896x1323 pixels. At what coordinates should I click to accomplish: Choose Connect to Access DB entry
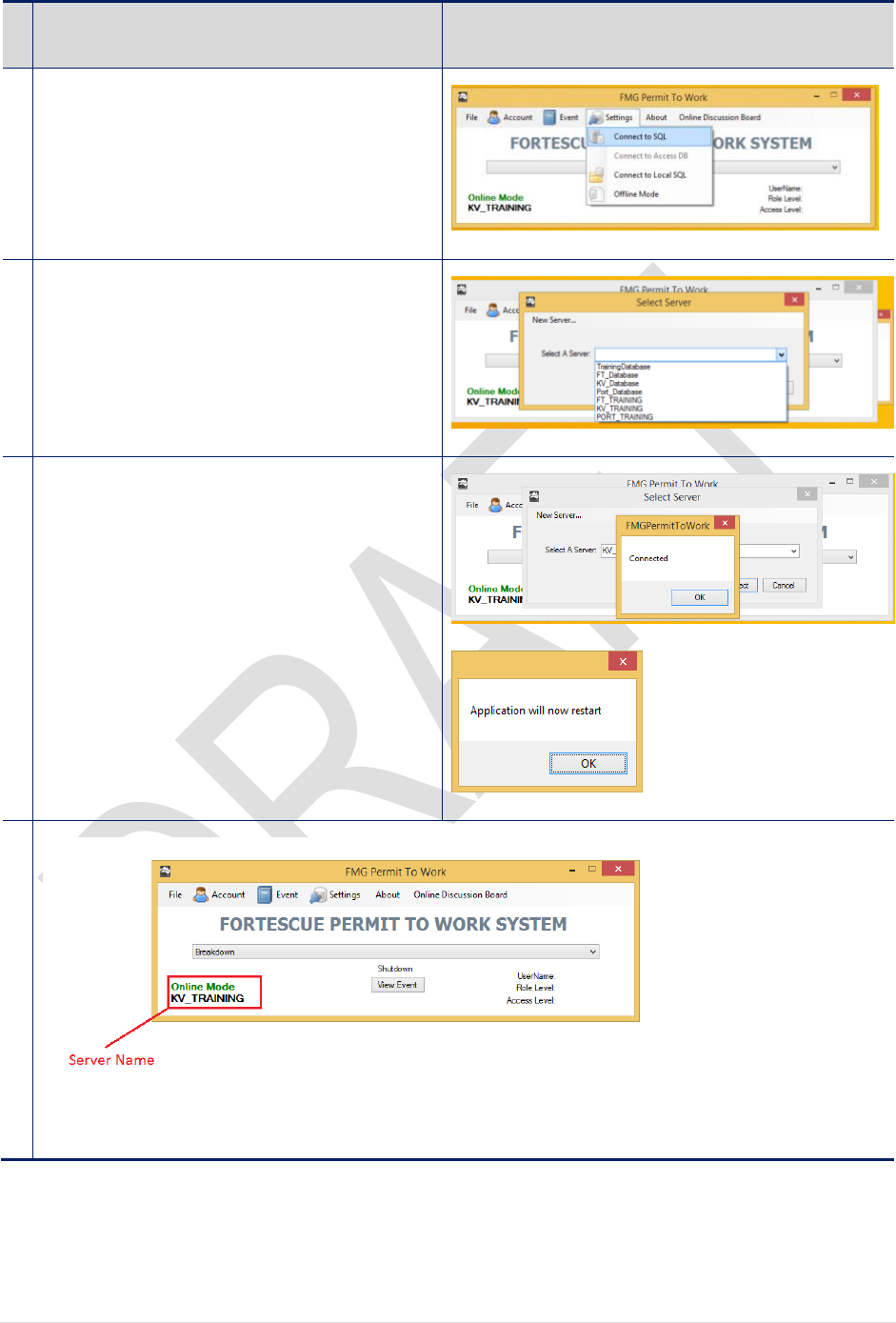650,156
